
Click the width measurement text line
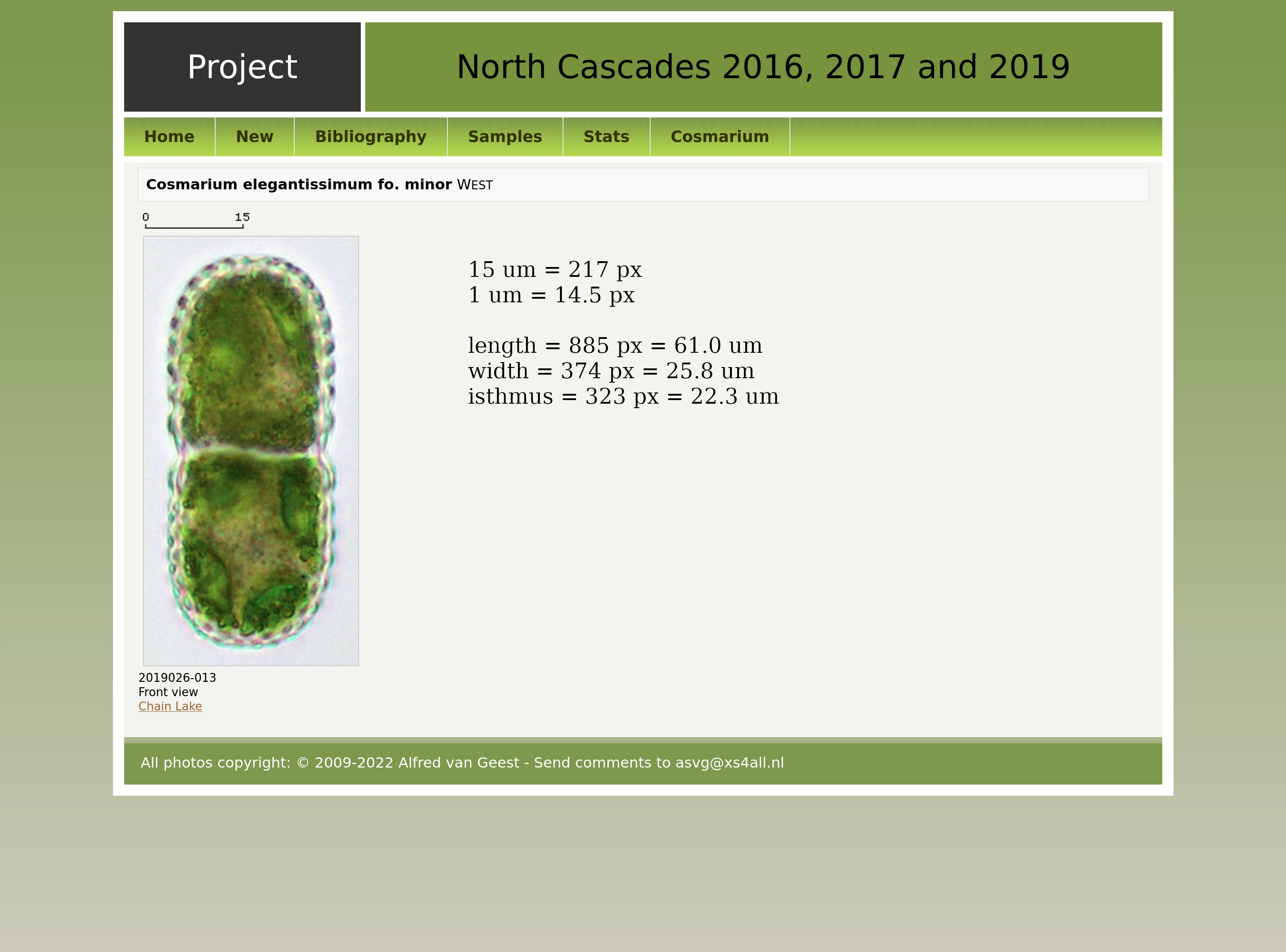coord(611,371)
